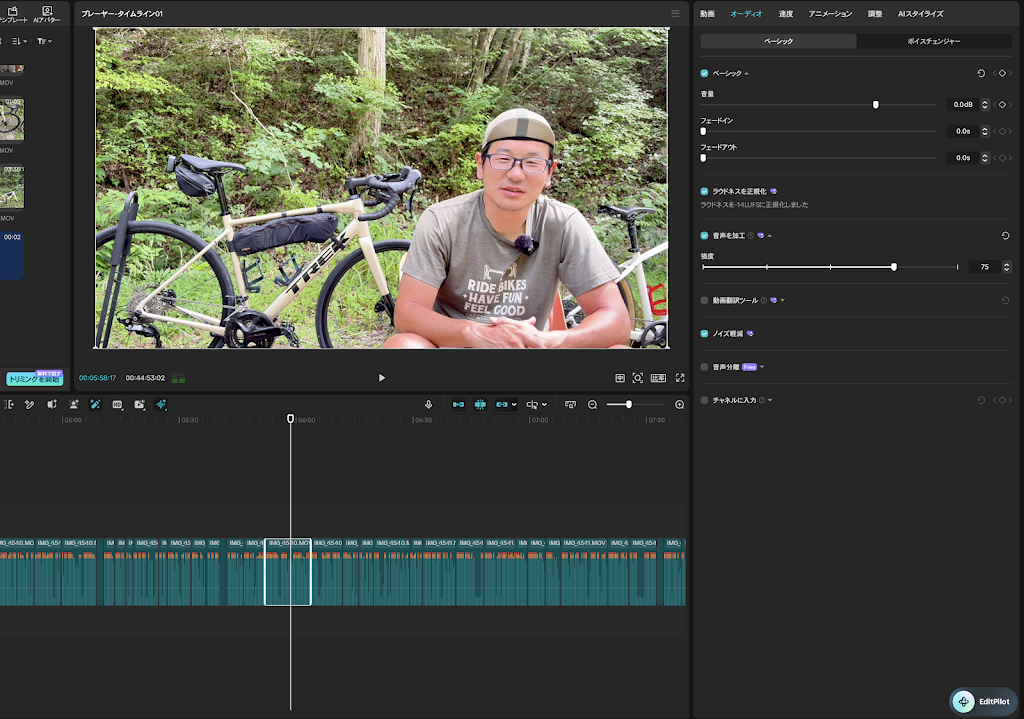Open dropdown arrow beside link icon
1024x719 pixels.
pos(514,404)
